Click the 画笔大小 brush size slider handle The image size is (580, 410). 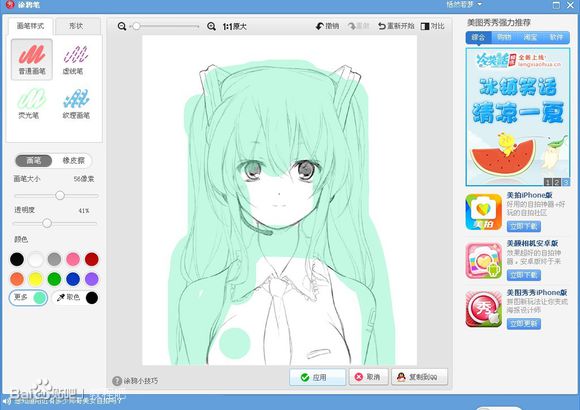[60, 195]
